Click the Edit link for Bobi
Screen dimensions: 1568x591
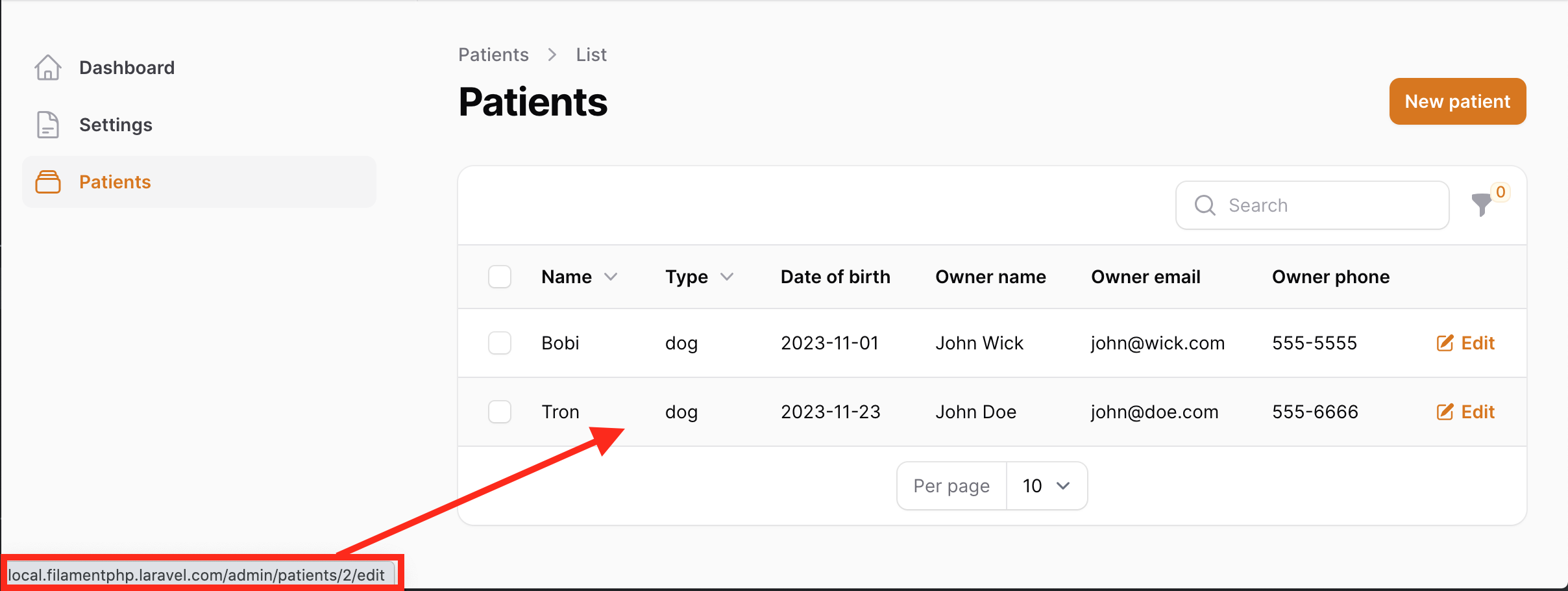coord(1465,343)
